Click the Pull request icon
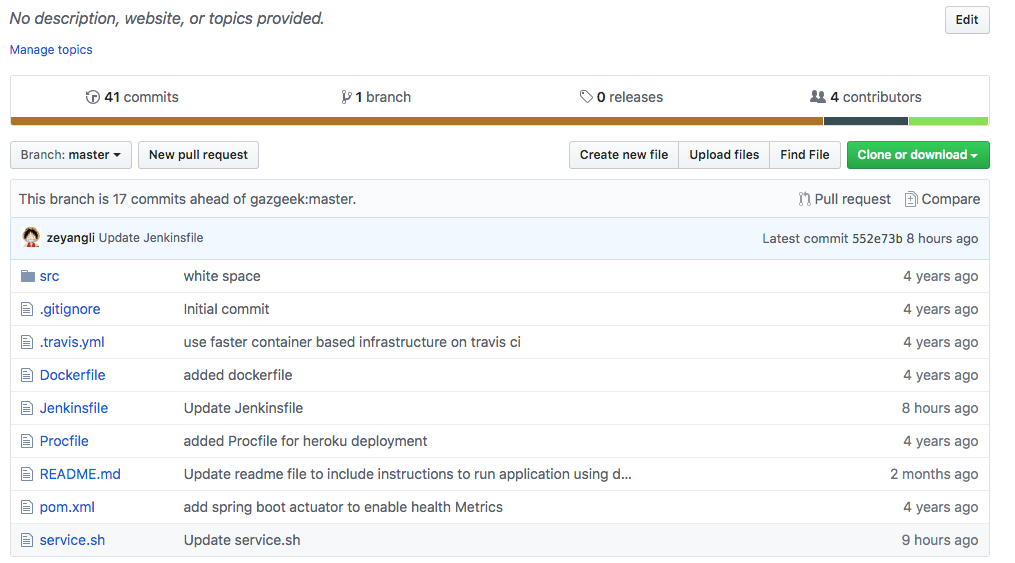 click(804, 199)
